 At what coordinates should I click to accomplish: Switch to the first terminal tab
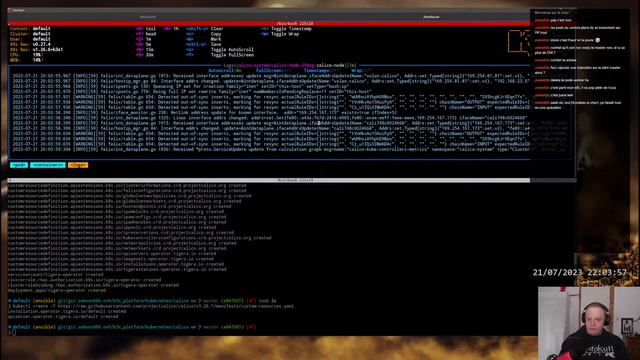click(x=147, y=17)
